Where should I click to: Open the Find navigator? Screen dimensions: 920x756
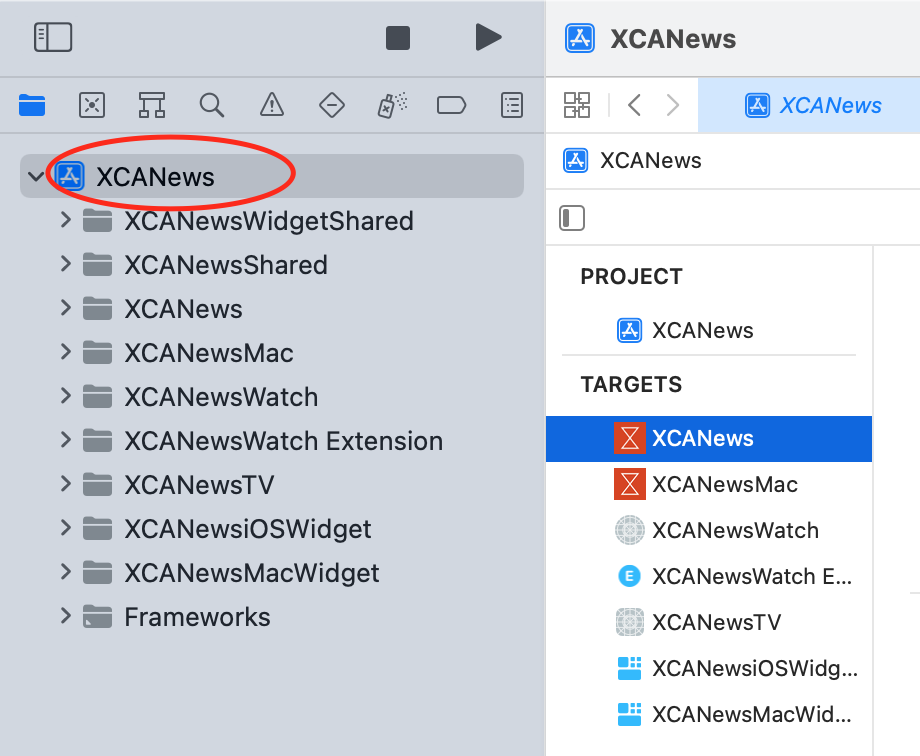212,106
